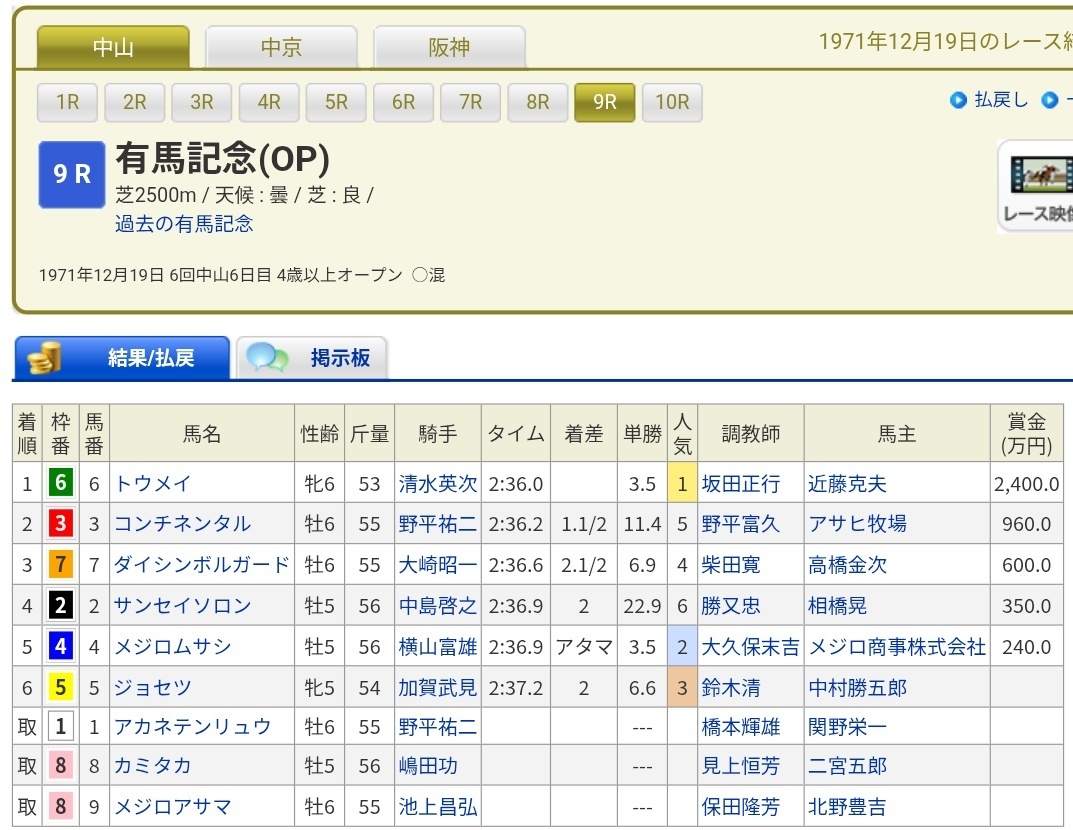Click the 払戻し arrow icon link
Screen dimensions: 1073x830
tap(958, 100)
